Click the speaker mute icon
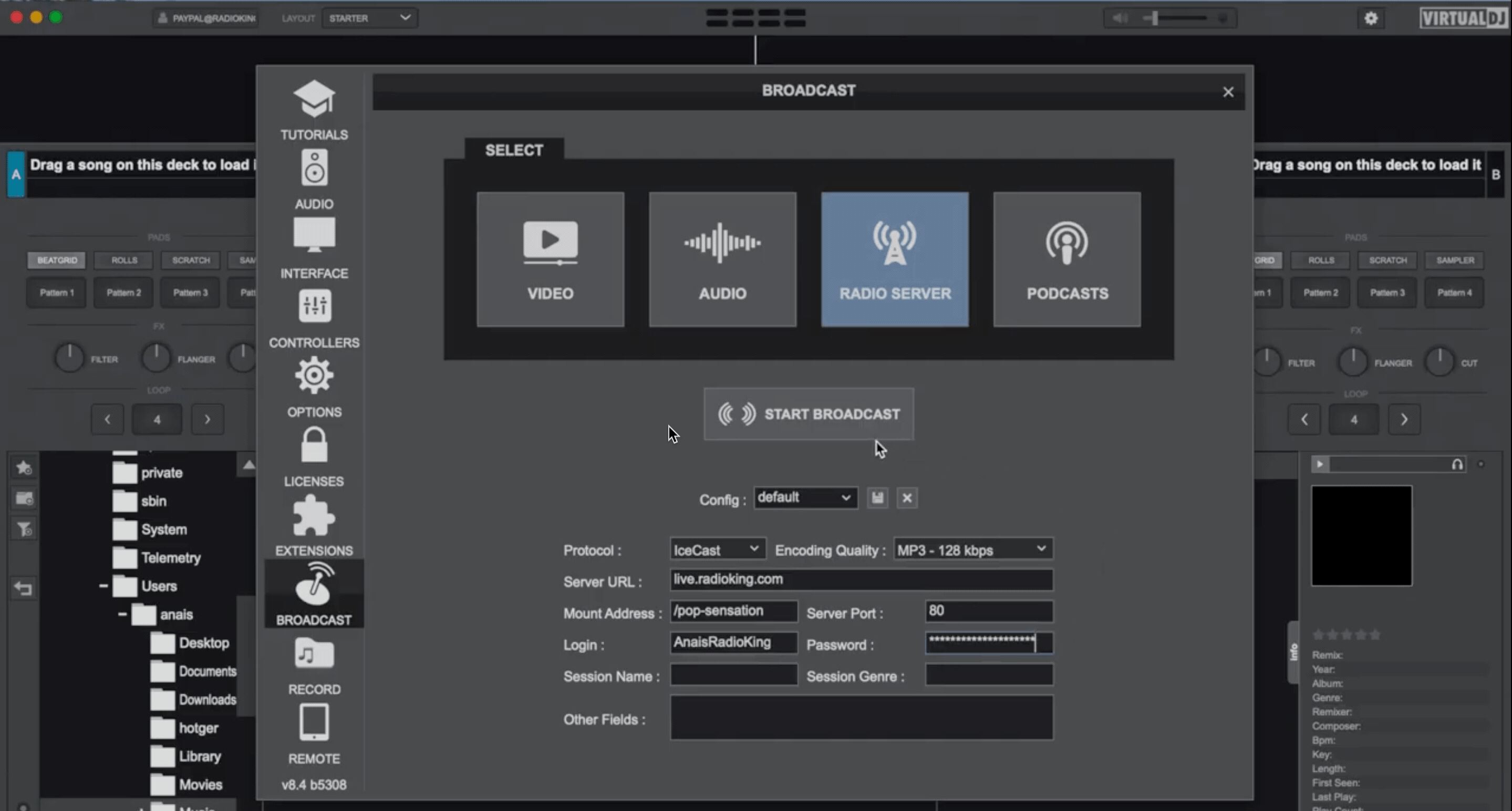Screen dimensions: 1512x811 (1120, 18)
